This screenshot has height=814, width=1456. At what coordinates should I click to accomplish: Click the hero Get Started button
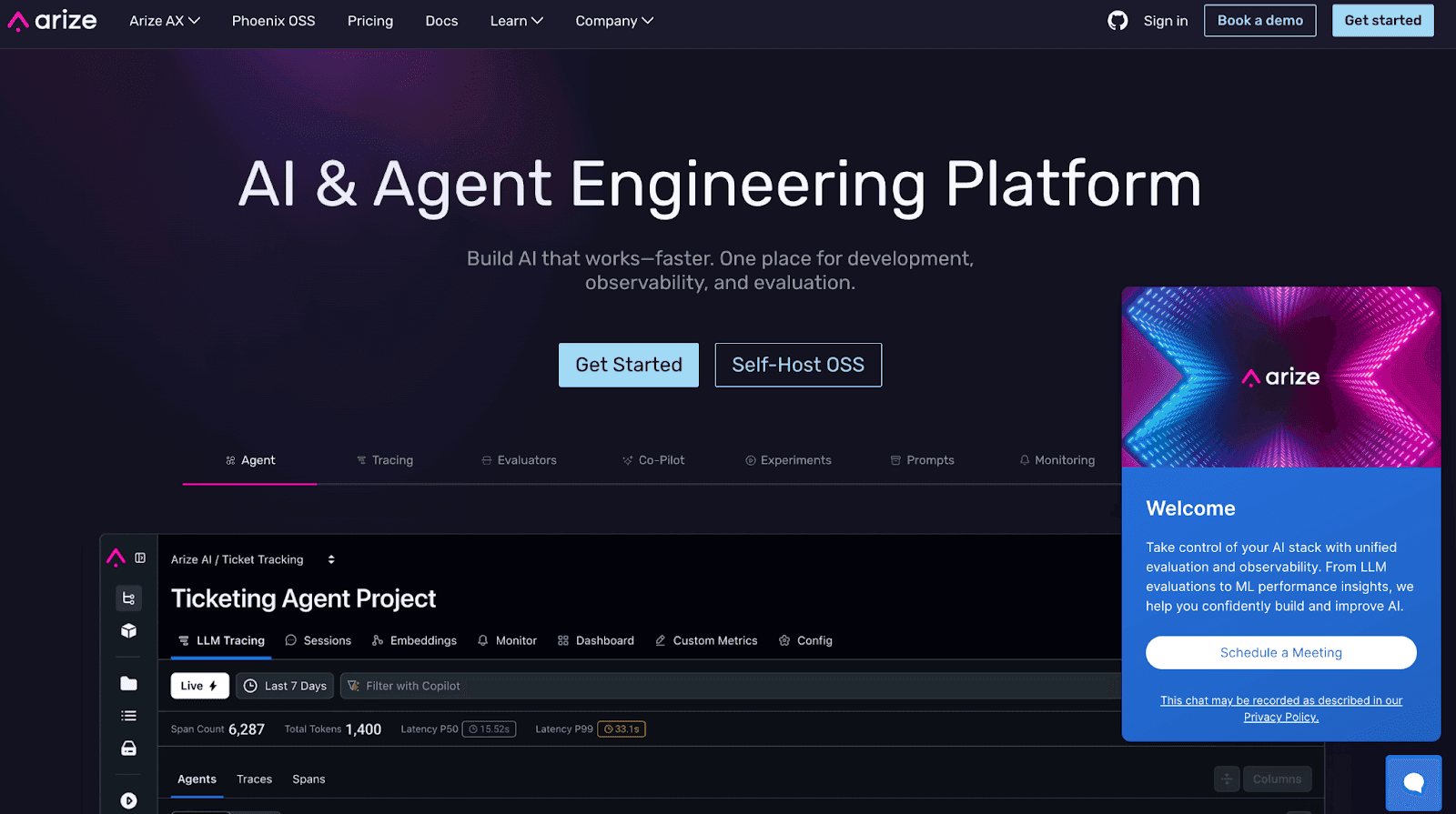coord(628,365)
